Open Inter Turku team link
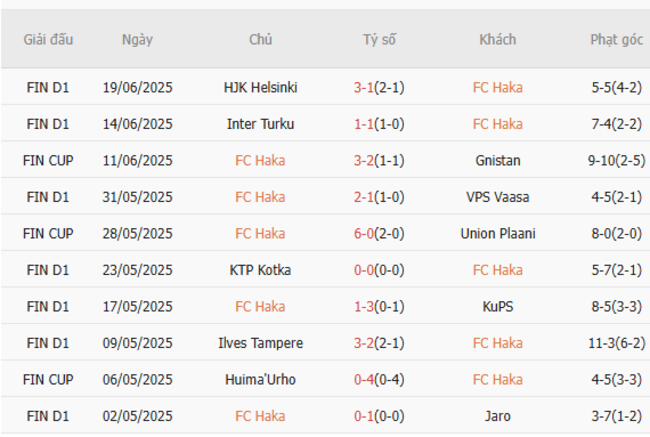 tap(261, 124)
